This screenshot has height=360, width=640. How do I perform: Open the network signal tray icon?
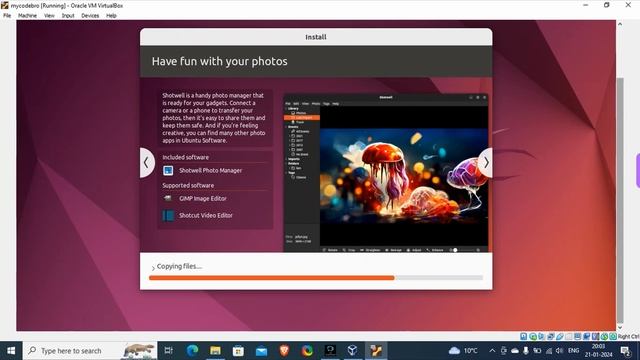point(549,351)
